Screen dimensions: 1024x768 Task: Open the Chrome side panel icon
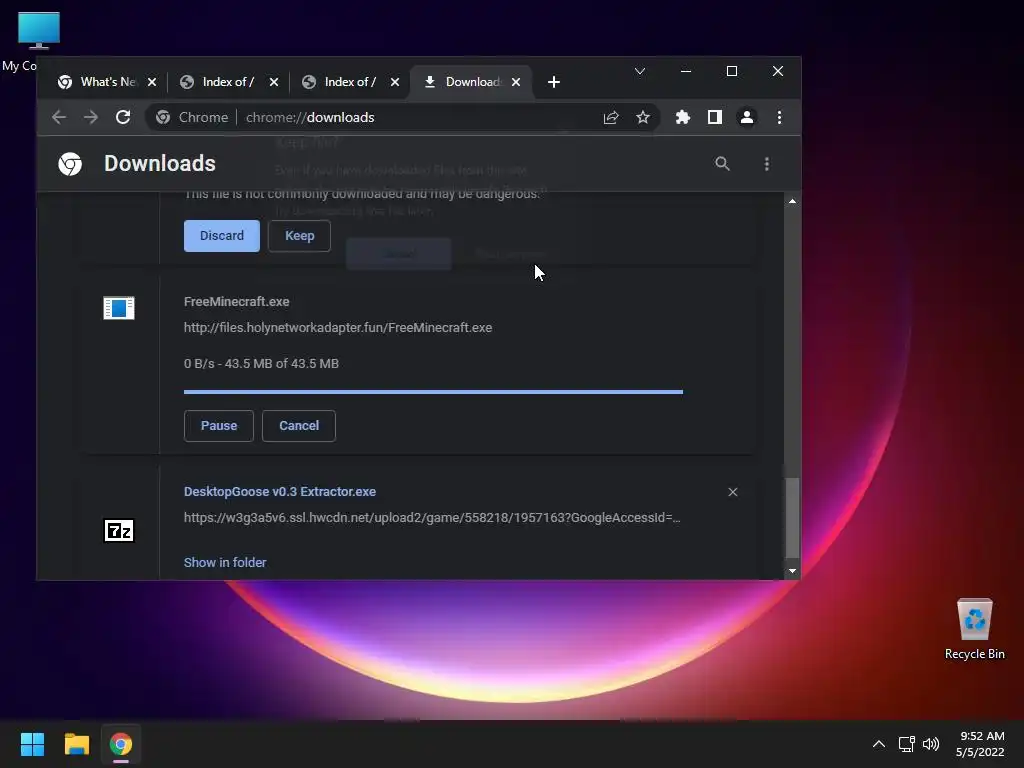tap(714, 118)
